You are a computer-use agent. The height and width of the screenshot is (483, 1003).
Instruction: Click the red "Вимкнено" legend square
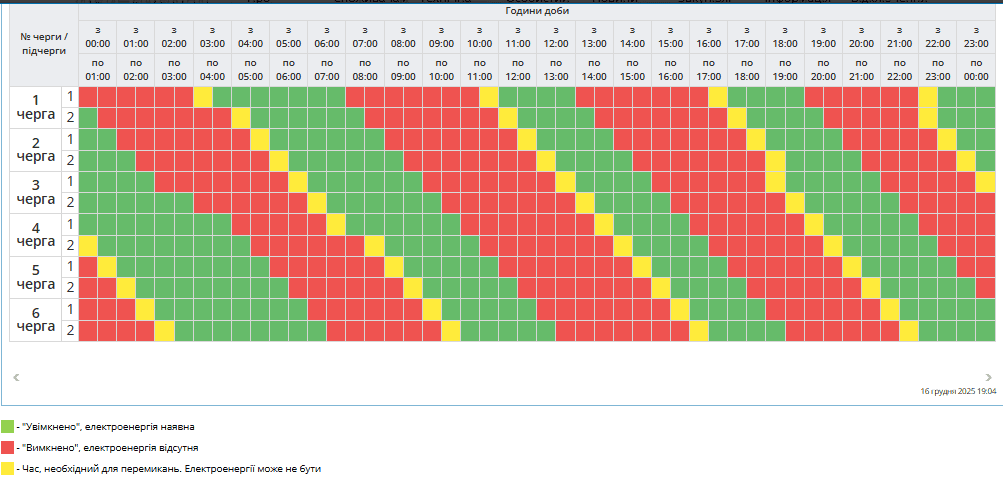pos(7,447)
